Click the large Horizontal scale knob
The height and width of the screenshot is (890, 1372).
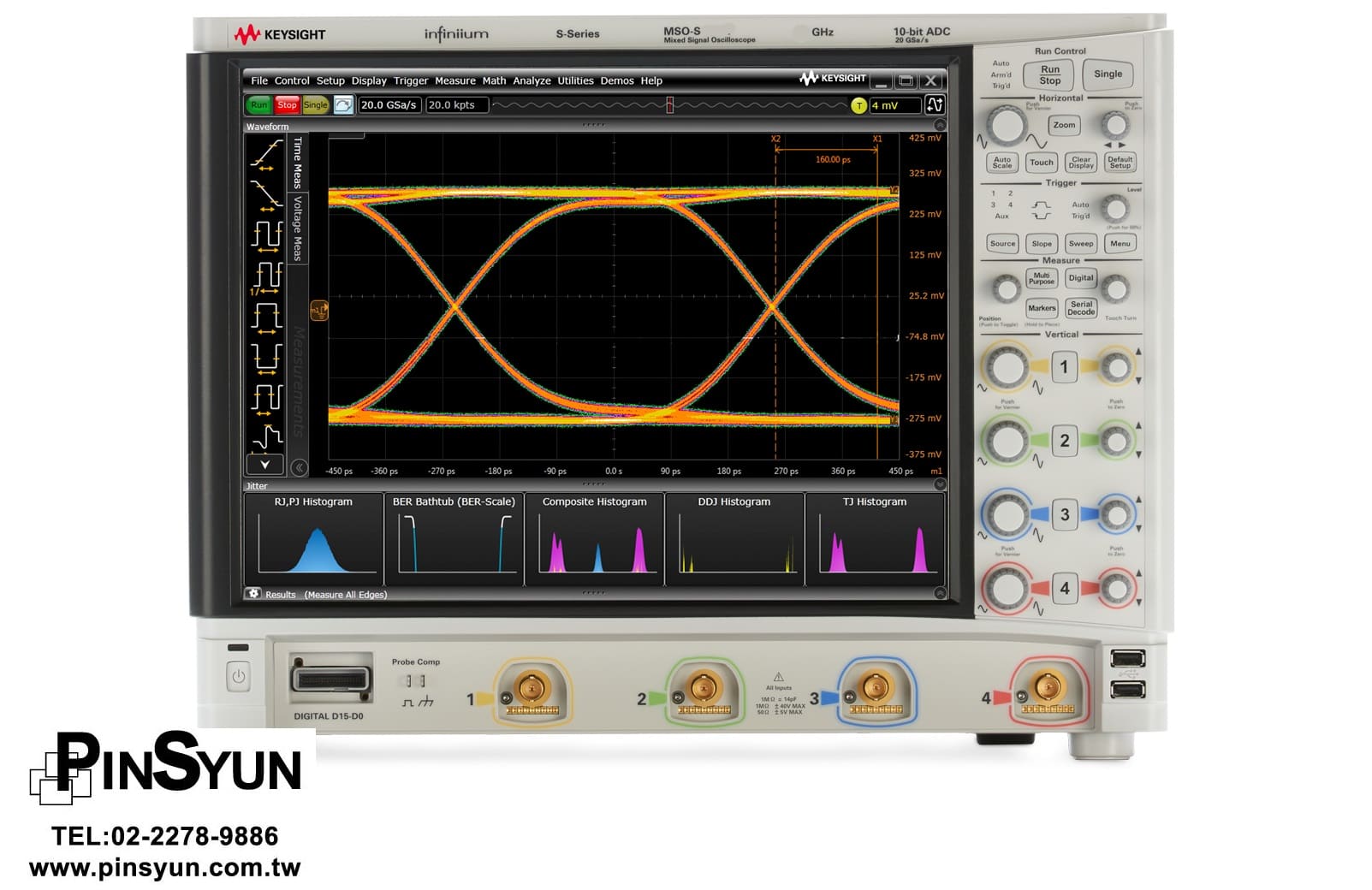pos(1007,125)
